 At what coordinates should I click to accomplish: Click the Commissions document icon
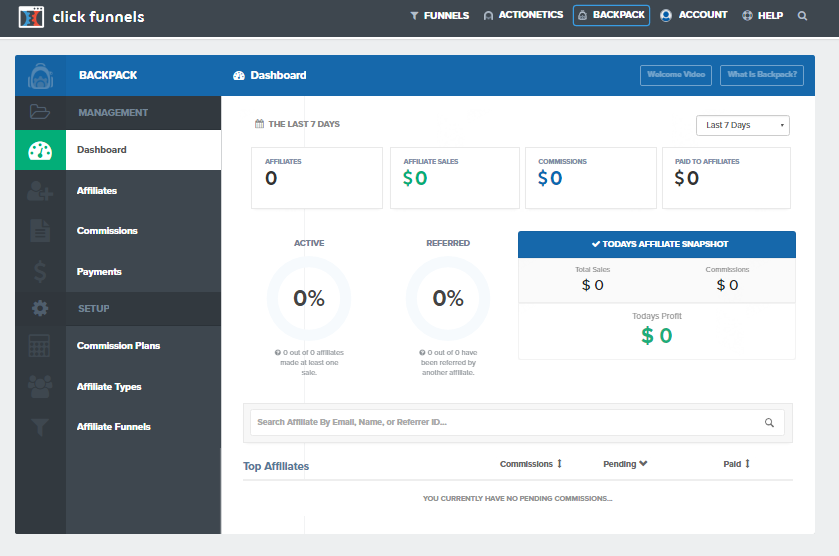point(40,231)
